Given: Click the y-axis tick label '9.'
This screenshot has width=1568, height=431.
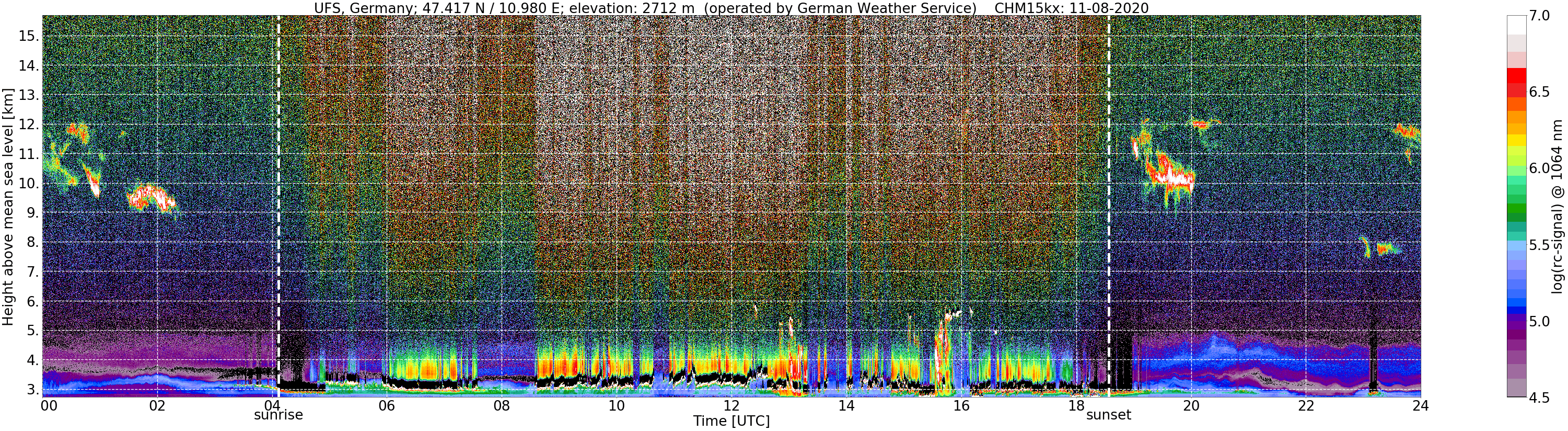Looking at the screenshot, I should tap(33, 213).
